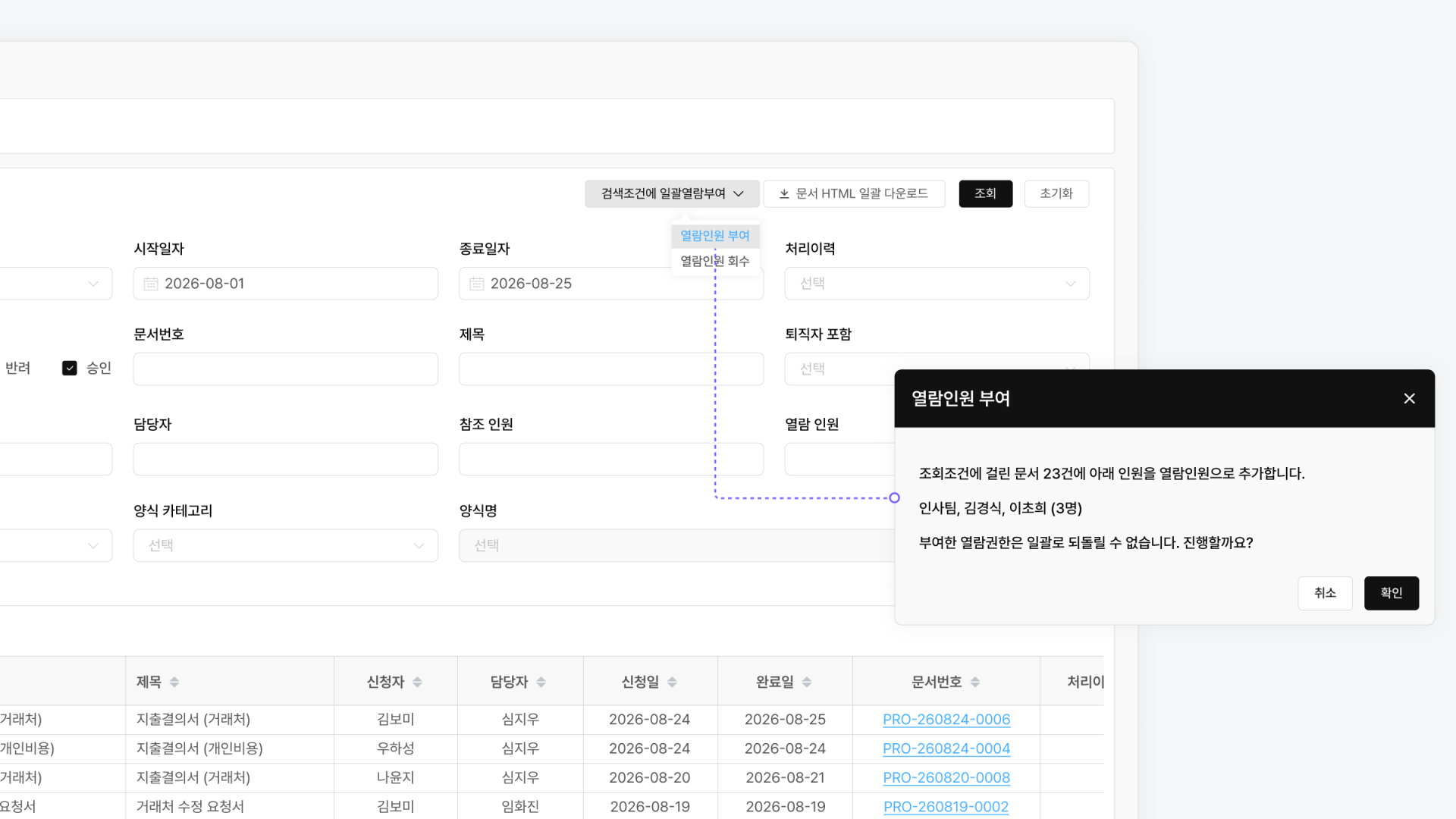Image resolution: width=1456 pixels, height=819 pixels.
Task: Click the 종료일자 date field 2026-08-25
Action: coord(611,284)
